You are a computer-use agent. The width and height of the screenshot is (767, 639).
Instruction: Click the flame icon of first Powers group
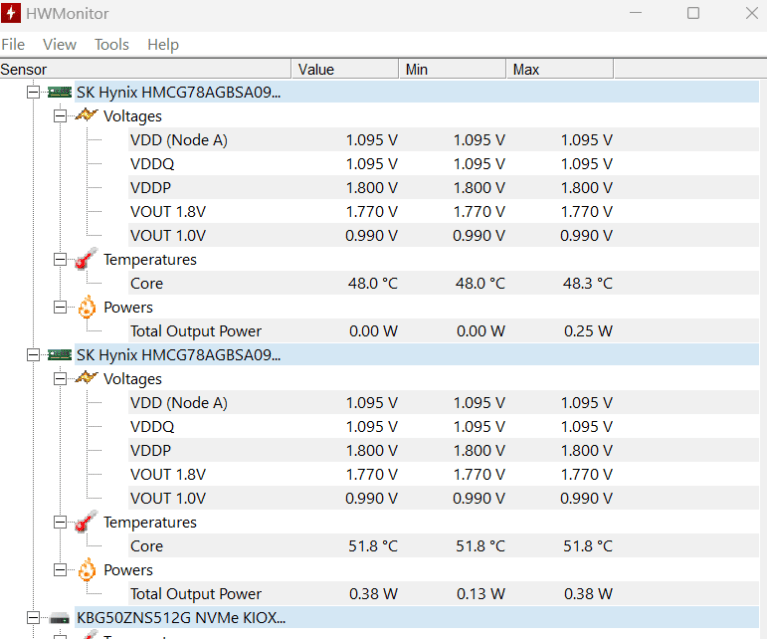(x=87, y=307)
